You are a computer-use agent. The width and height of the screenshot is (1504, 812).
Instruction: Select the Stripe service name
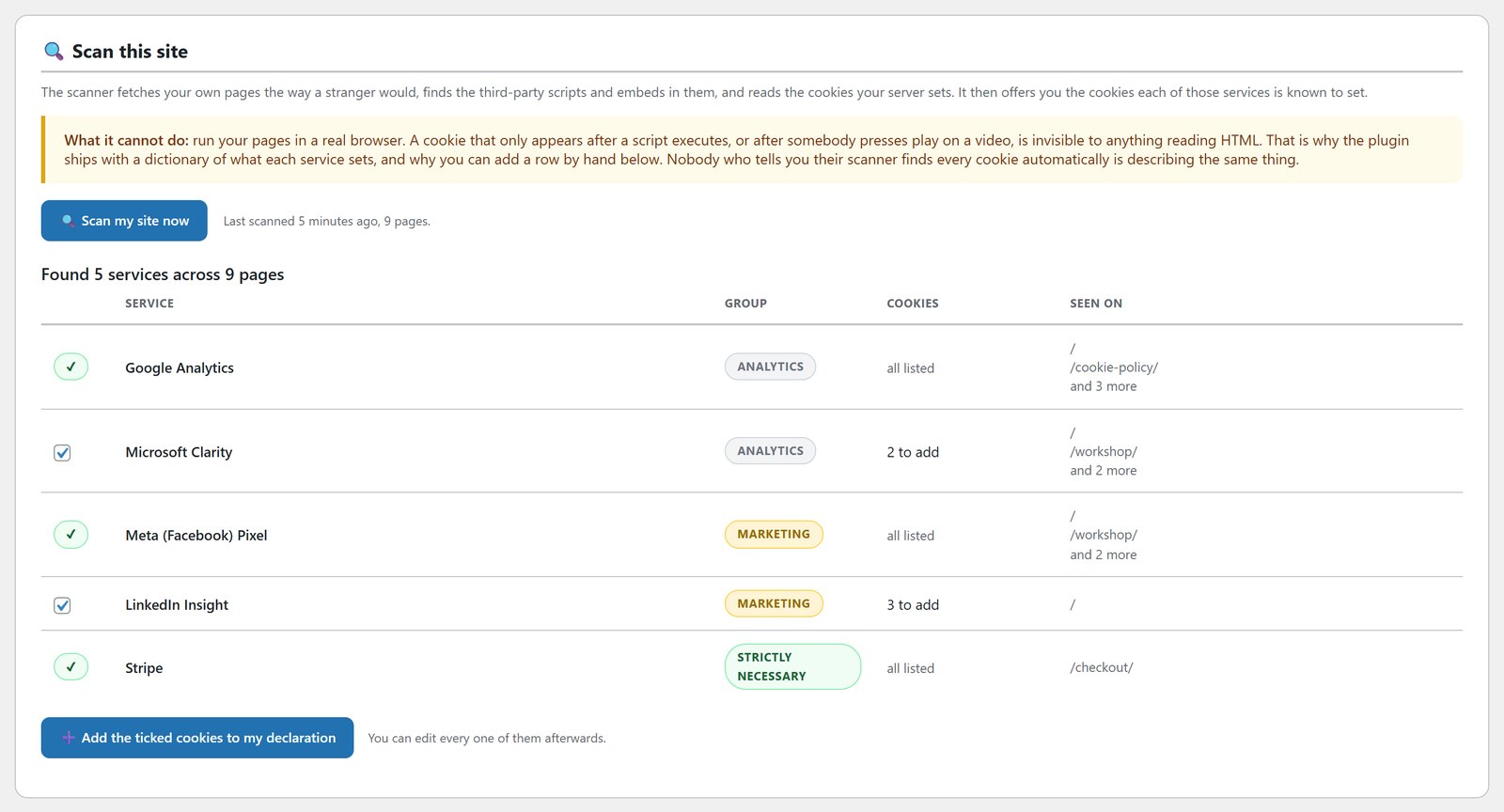click(144, 668)
